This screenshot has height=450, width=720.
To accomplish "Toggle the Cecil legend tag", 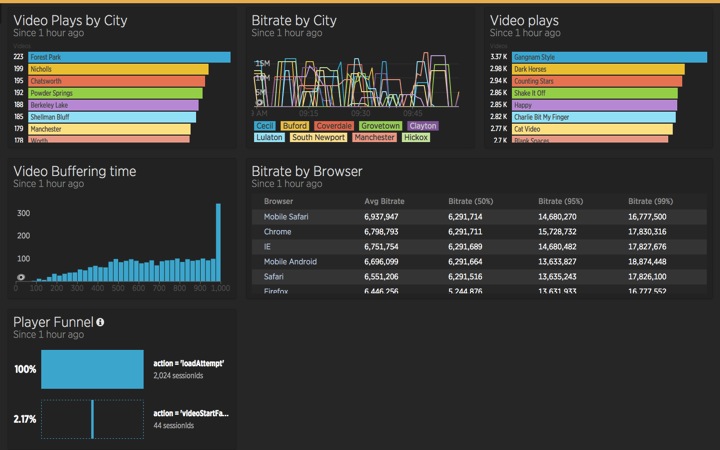I will coord(264,126).
